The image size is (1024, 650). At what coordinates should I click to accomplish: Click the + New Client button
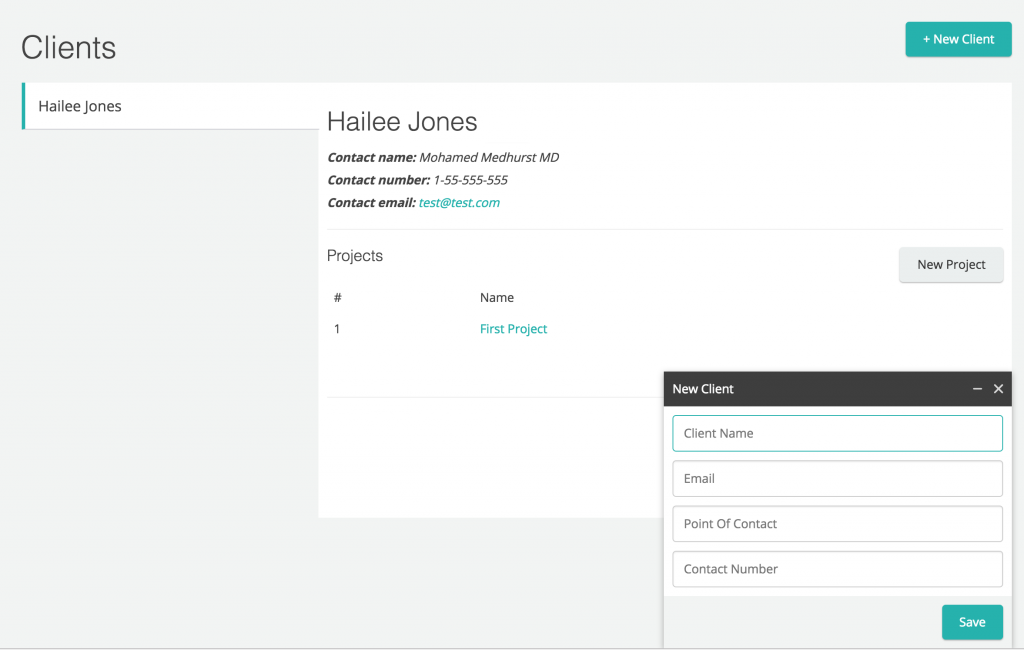[957, 39]
